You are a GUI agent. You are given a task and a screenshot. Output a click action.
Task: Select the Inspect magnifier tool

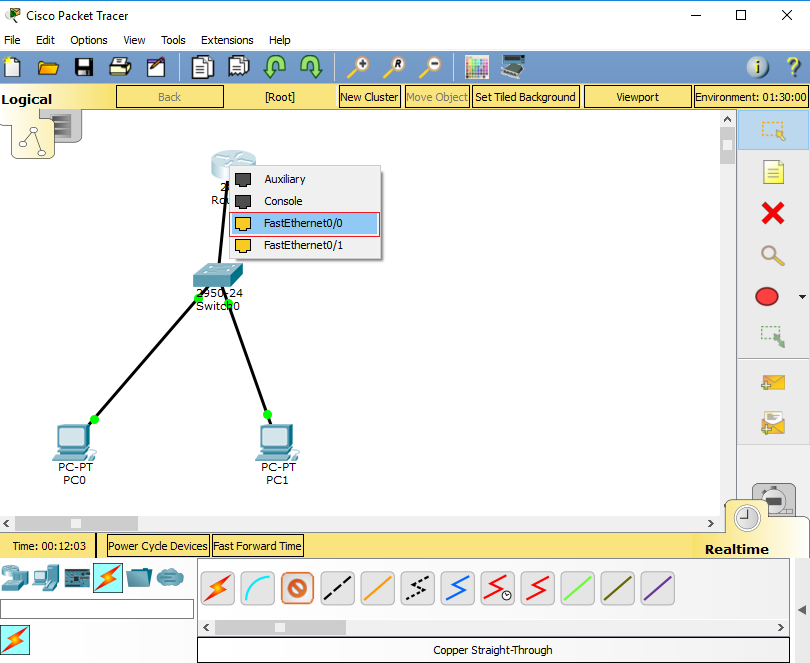770,256
